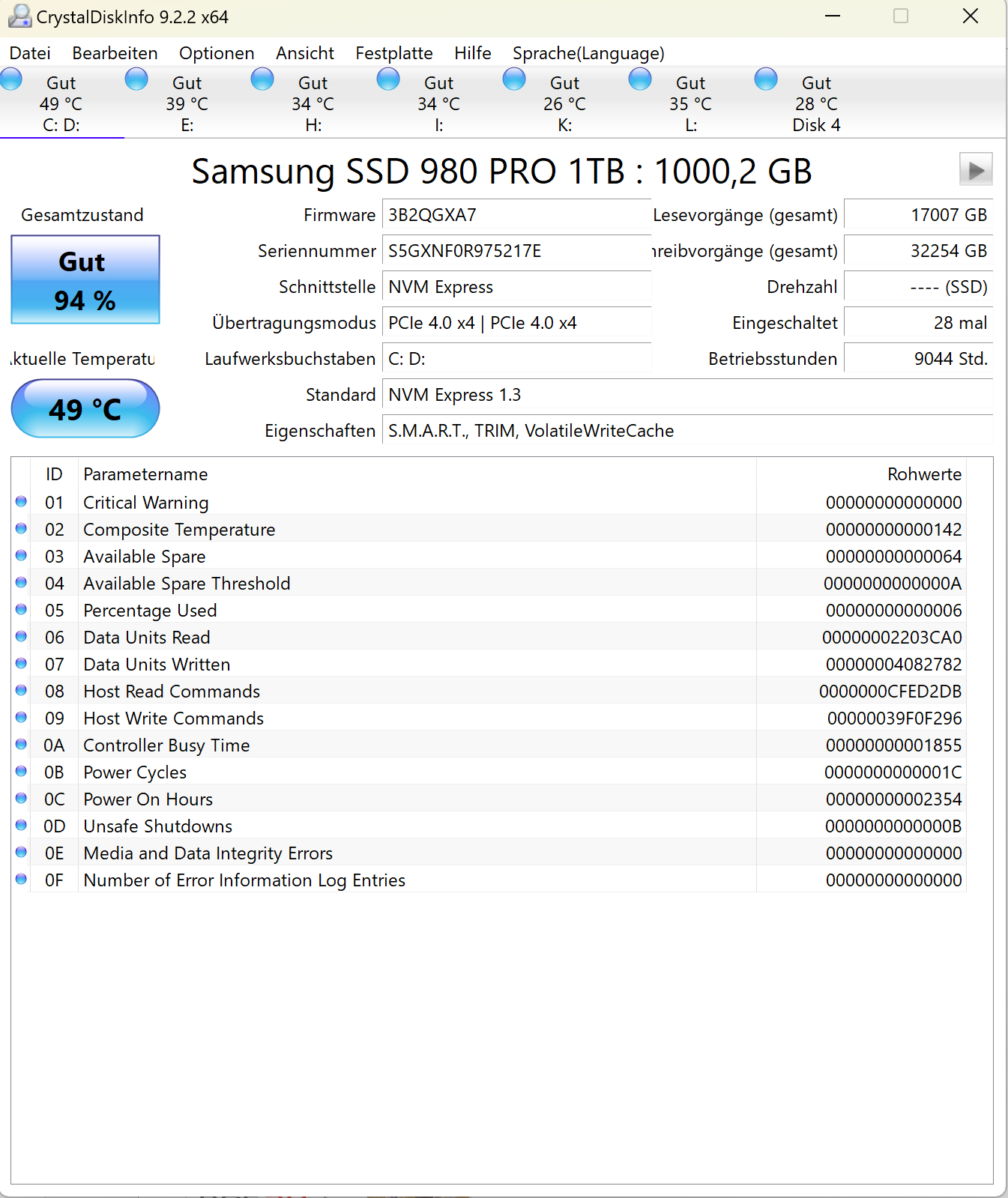Click the blue status orb for K: drive
Viewport: 1008px width, 1198px height.
click(514, 79)
